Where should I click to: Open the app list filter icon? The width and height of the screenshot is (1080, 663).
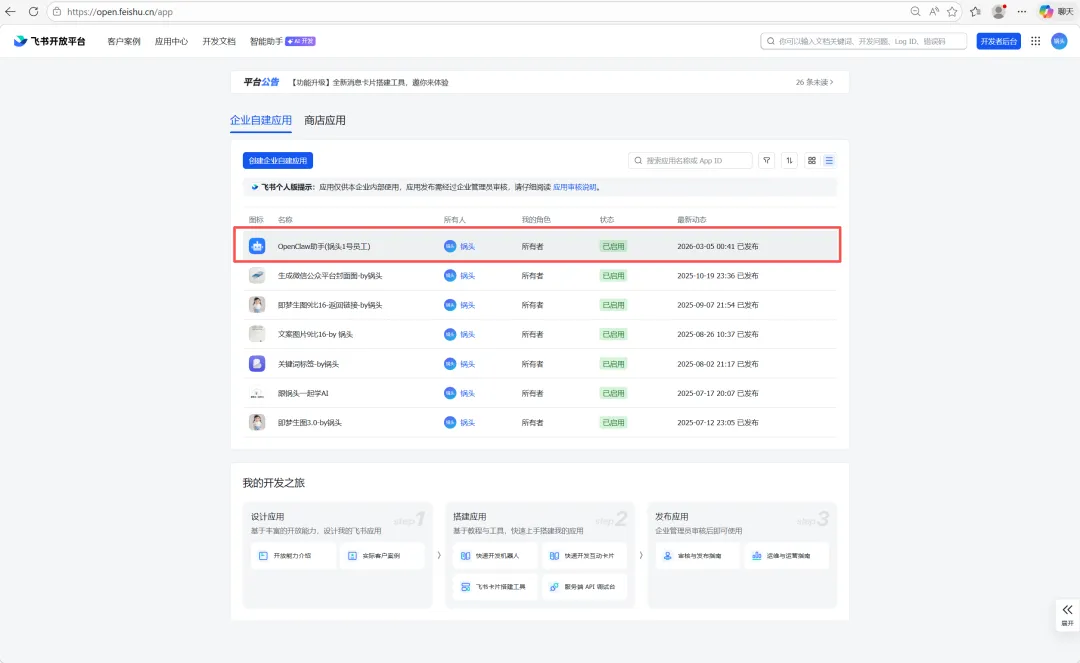point(767,160)
